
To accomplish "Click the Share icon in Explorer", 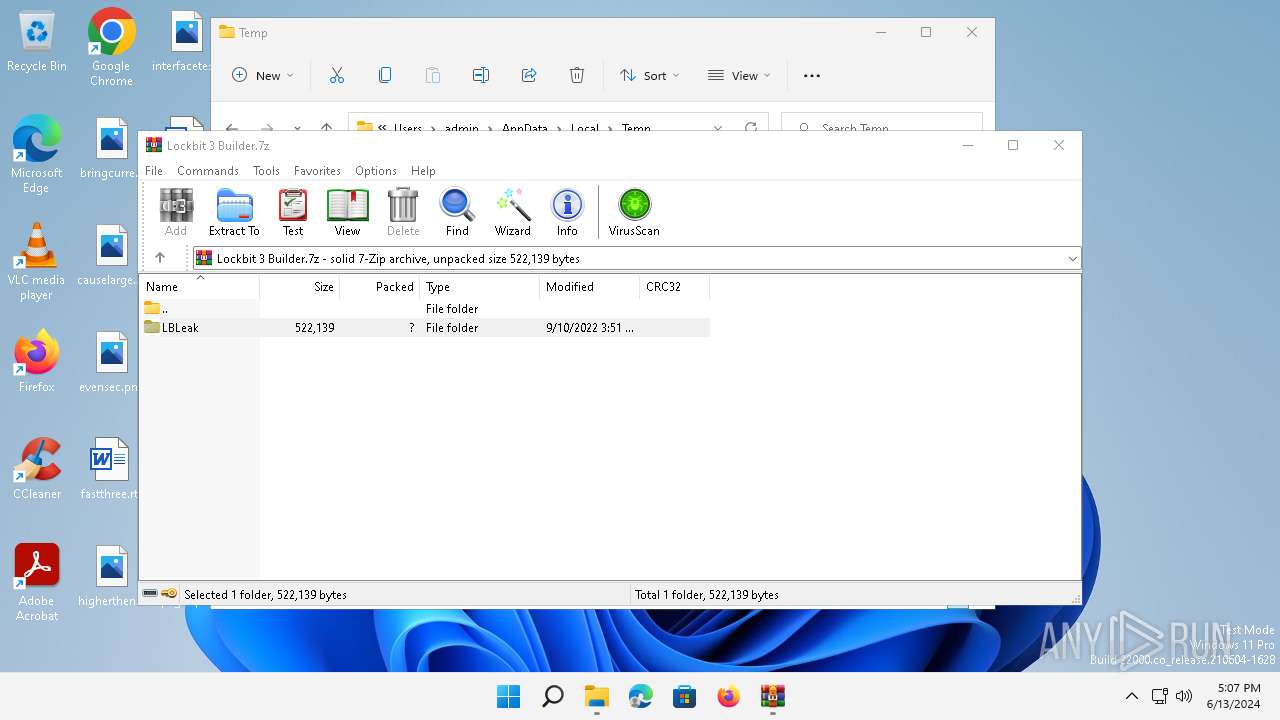I will pos(529,75).
